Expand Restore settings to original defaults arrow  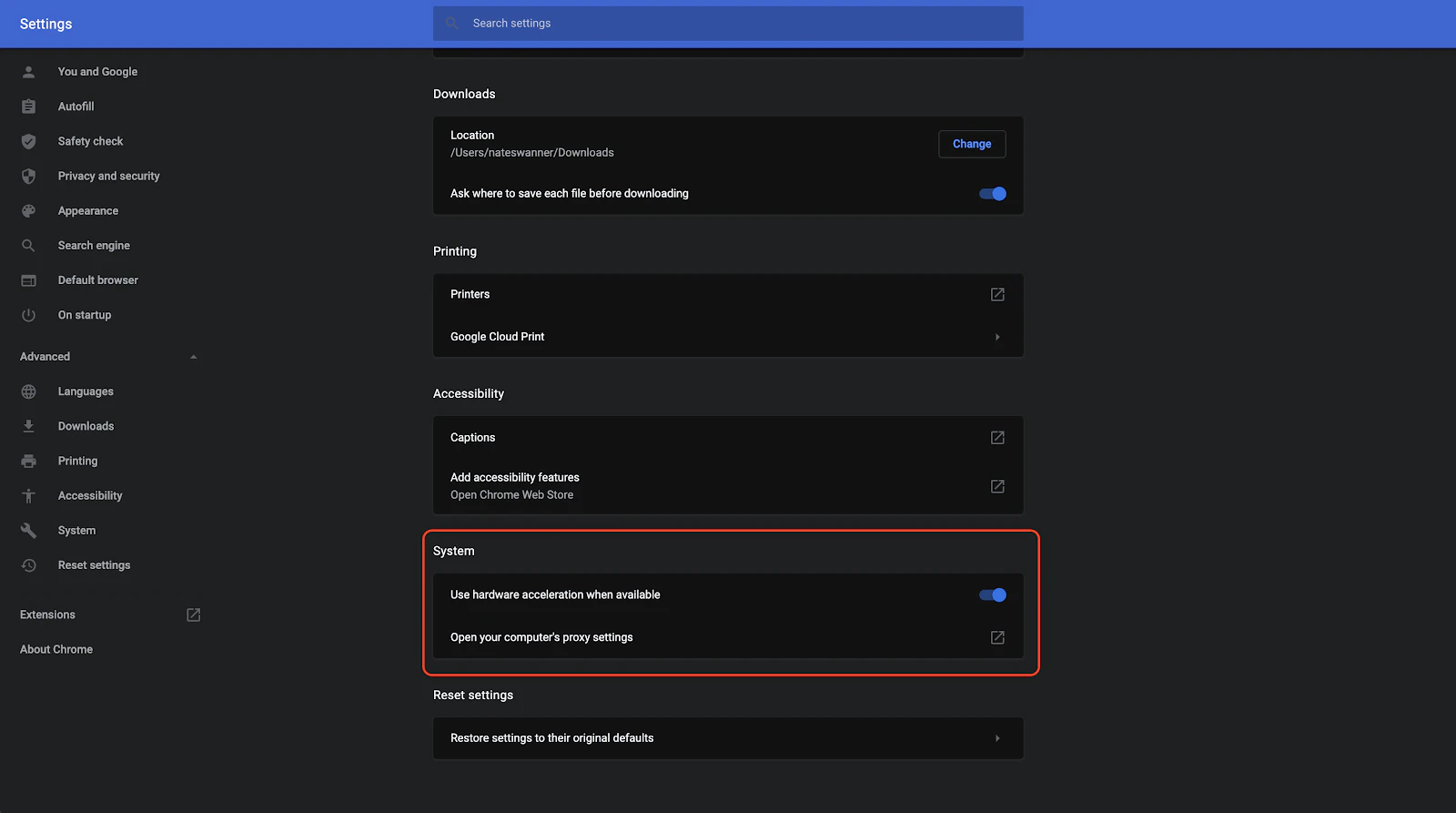pyautogui.click(x=997, y=738)
